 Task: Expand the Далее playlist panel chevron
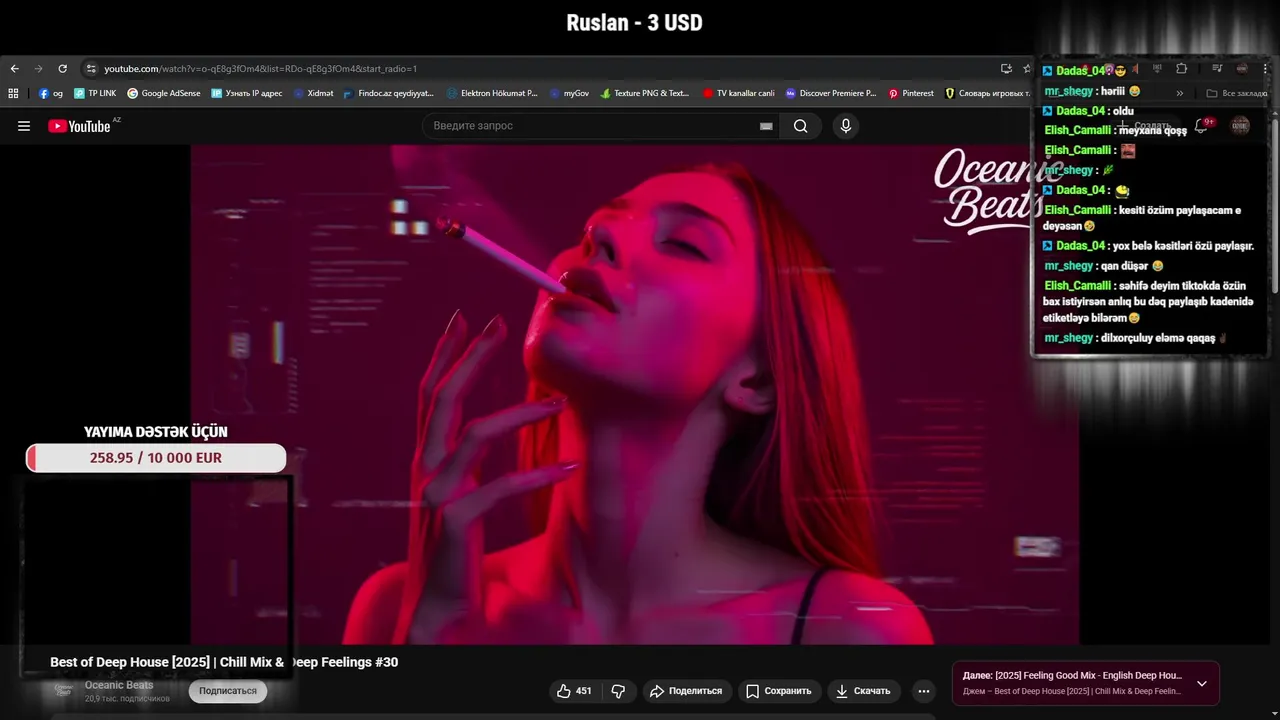click(x=1202, y=684)
